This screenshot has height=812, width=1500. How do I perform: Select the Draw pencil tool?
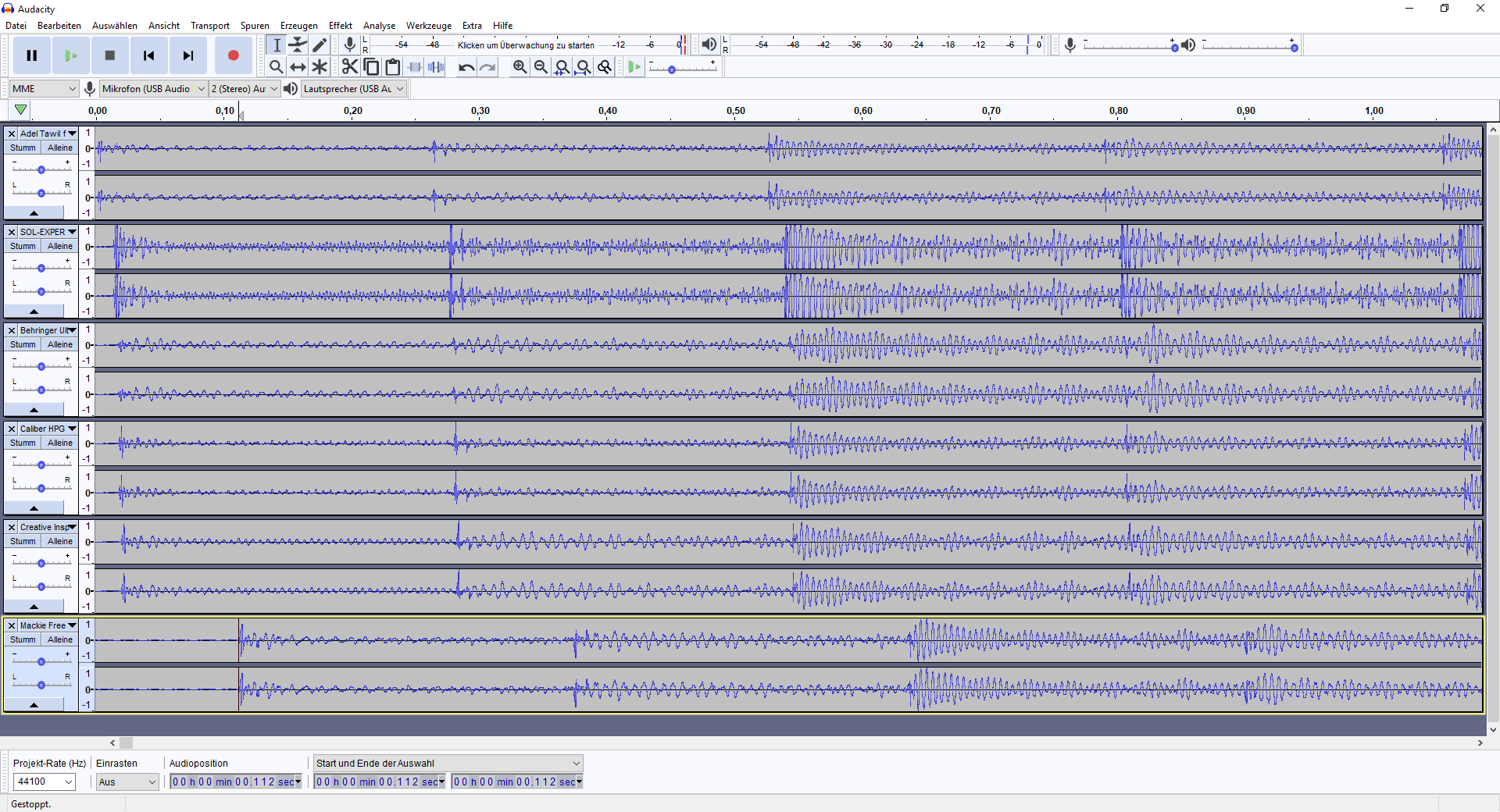(320, 45)
